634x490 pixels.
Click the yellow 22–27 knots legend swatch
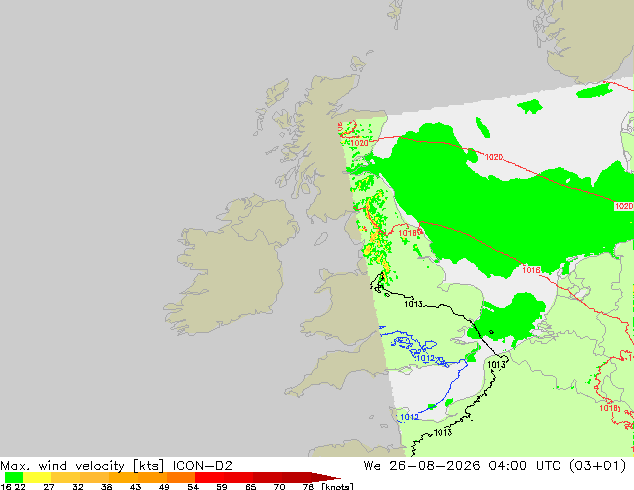(37, 477)
